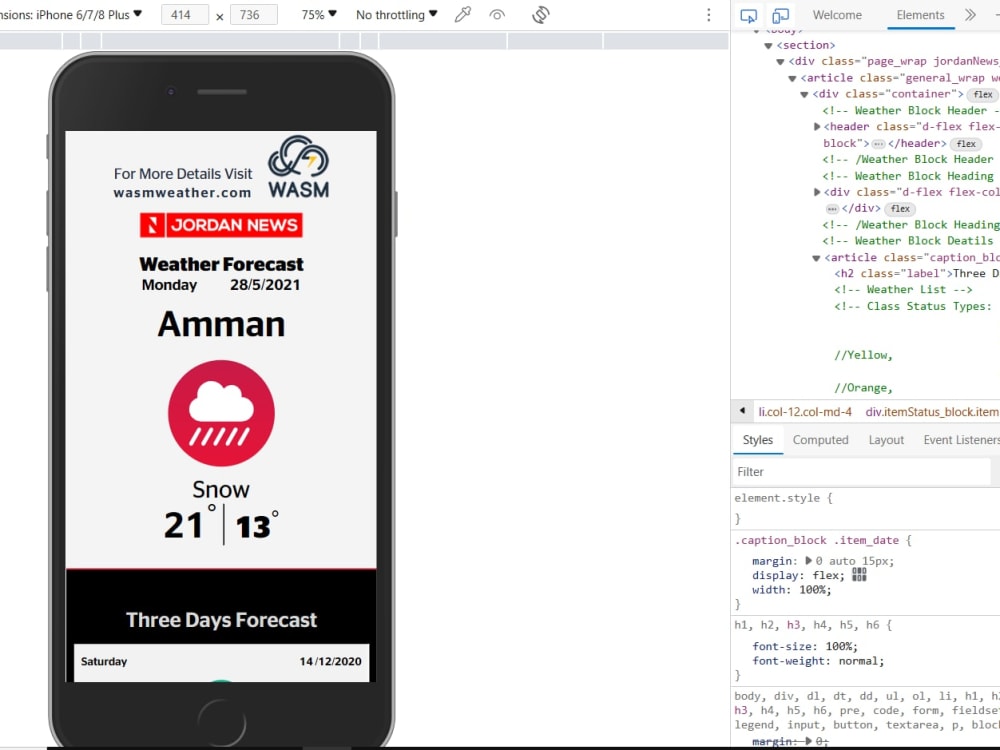Viewport: 1000px width, 750px height.
Task: Select div.itemStatus_block breadcrumb
Action: 932,412
